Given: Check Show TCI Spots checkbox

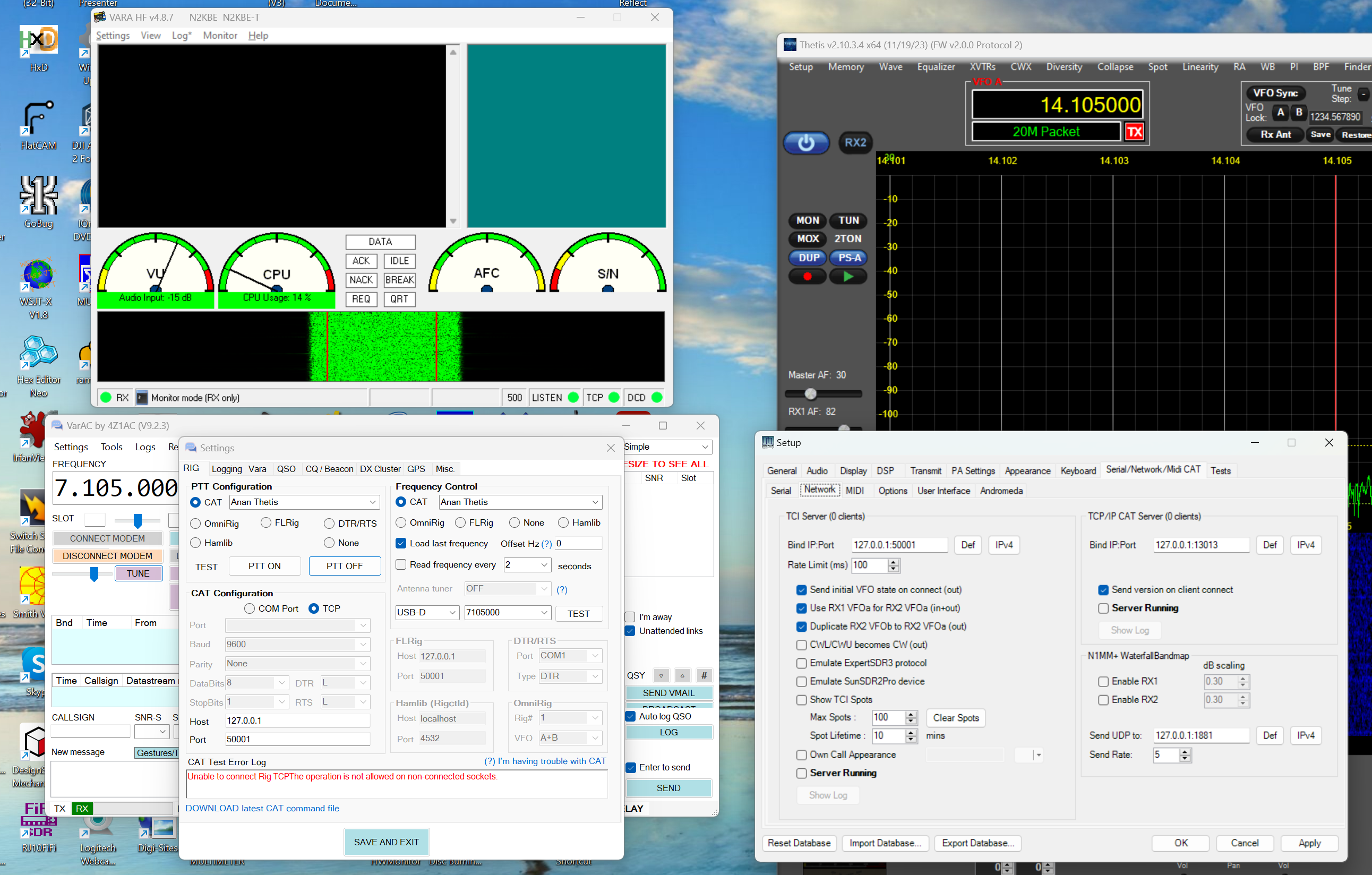Looking at the screenshot, I should (801, 700).
